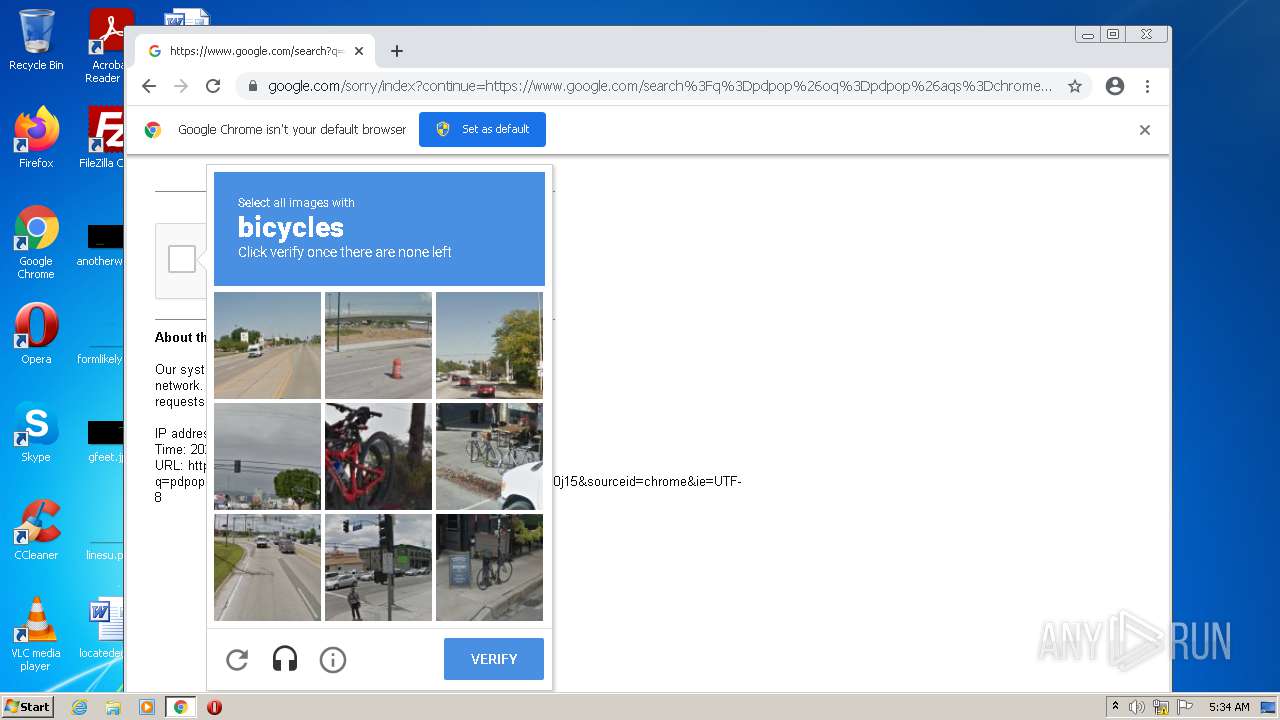Tick the reCAPTCHA robot checkbox
Image resolution: width=1280 pixels, height=720 pixels.
pos(182,259)
